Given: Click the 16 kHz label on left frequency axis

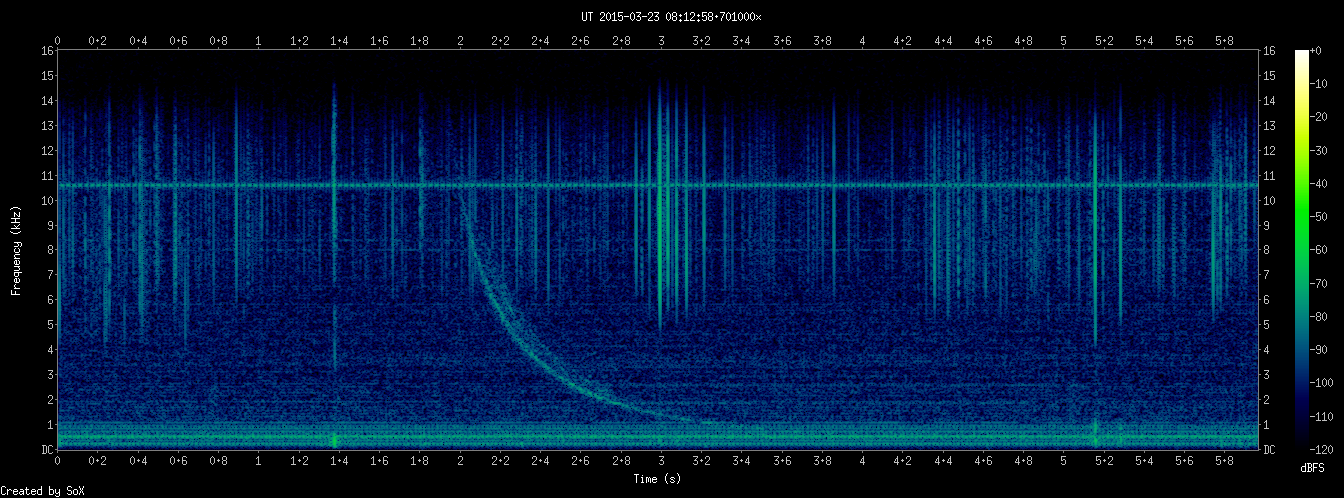Looking at the screenshot, I should 47,51.
